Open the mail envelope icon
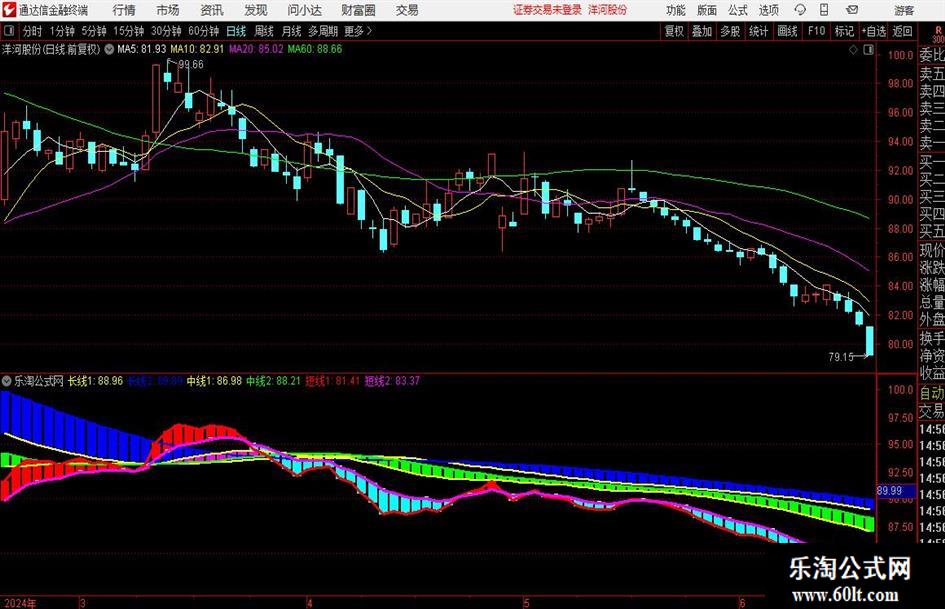The height and width of the screenshot is (609, 945). [x=852, y=10]
